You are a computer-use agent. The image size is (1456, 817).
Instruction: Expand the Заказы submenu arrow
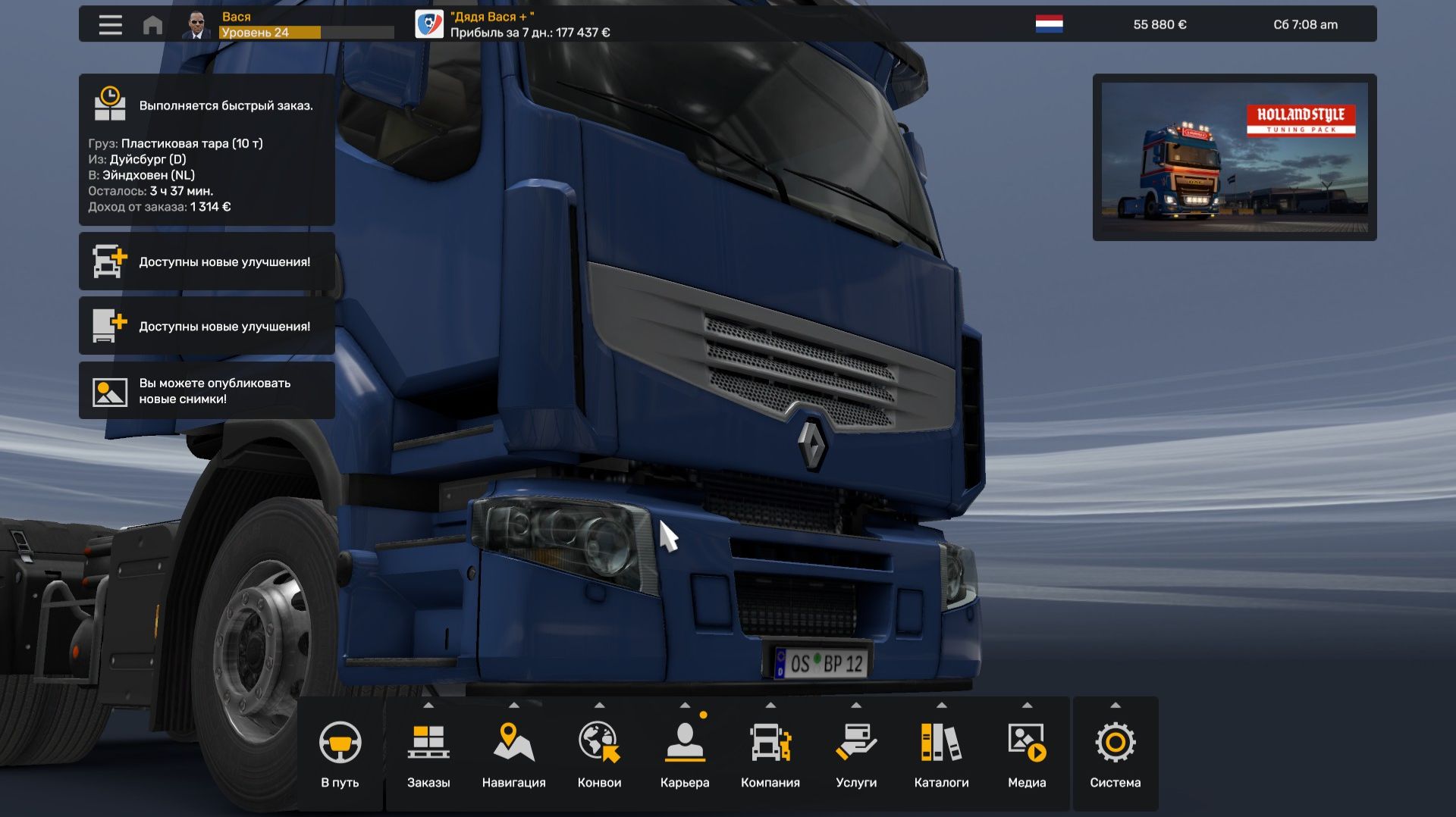pos(428,706)
